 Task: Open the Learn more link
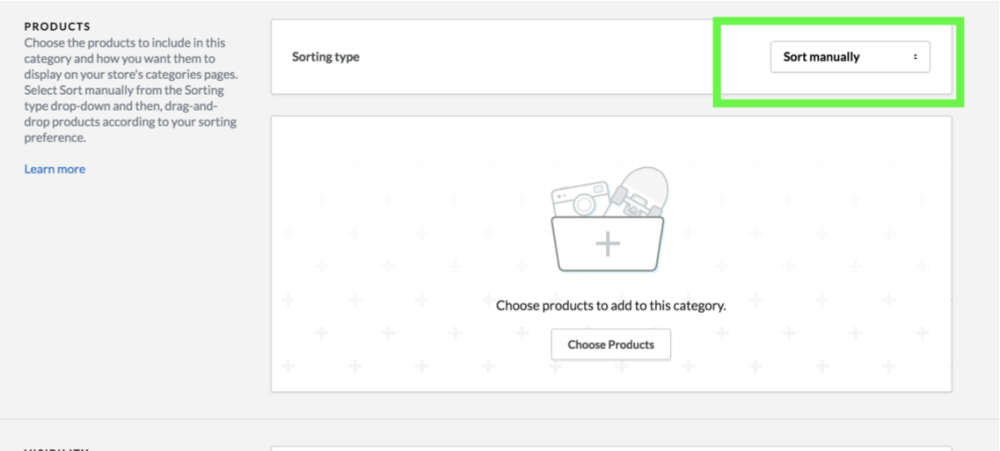click(55, 169)
